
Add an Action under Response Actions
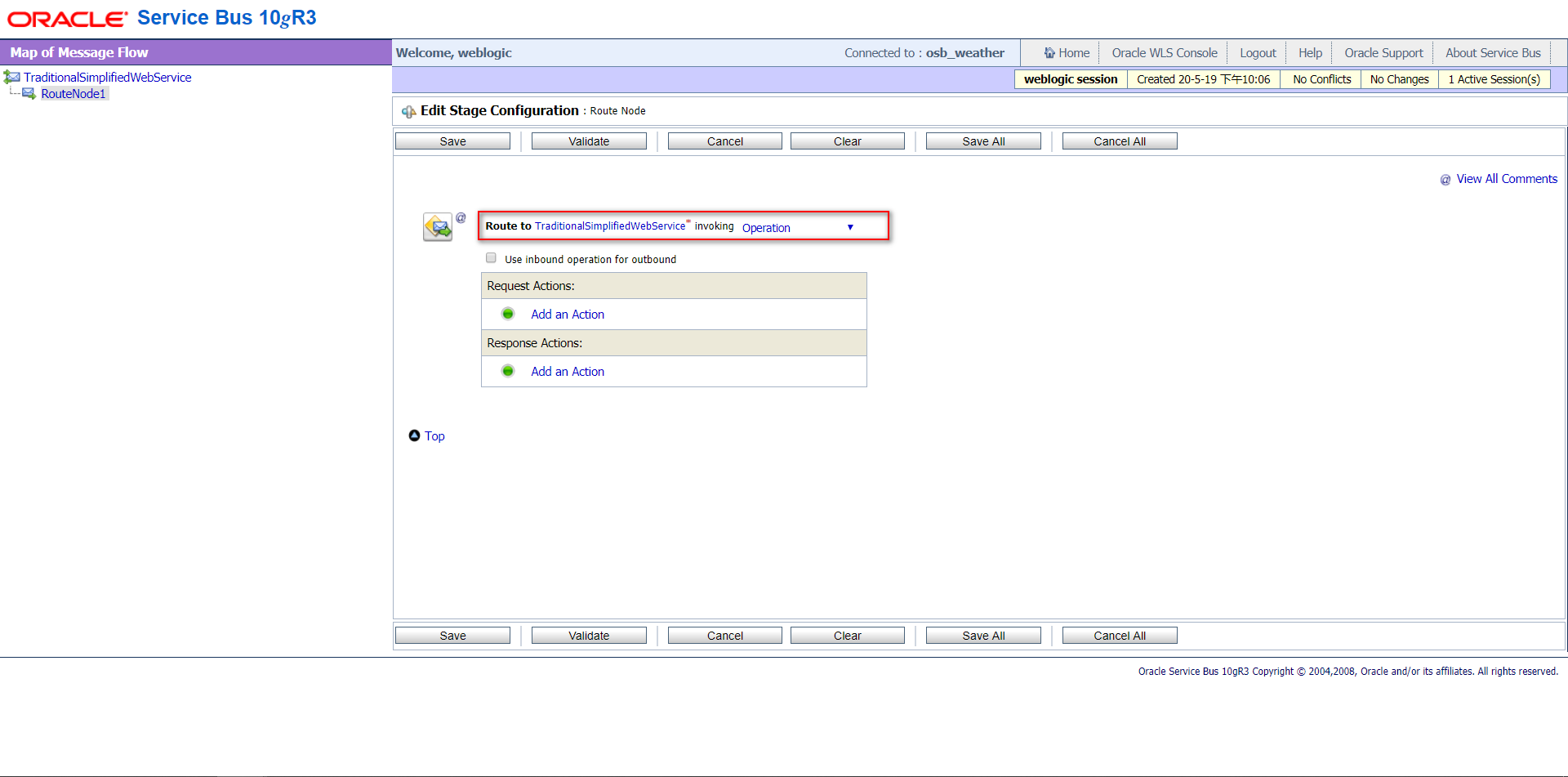coord(568,372)
